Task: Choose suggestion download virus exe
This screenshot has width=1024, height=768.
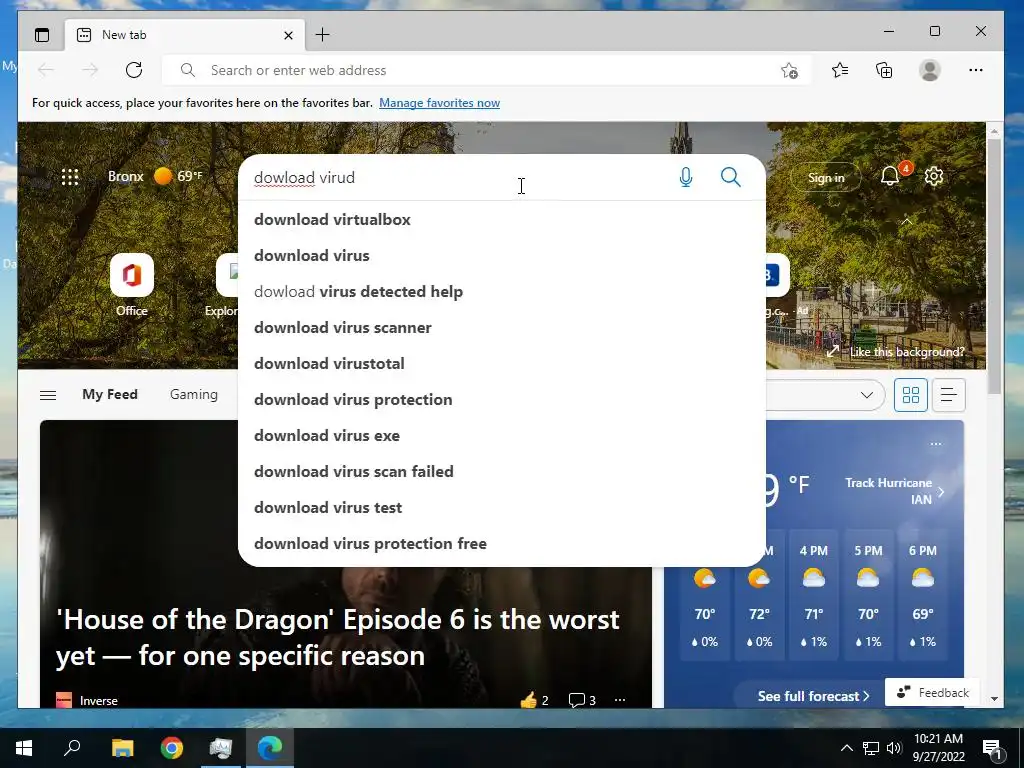Action: (x=502, y=435)
